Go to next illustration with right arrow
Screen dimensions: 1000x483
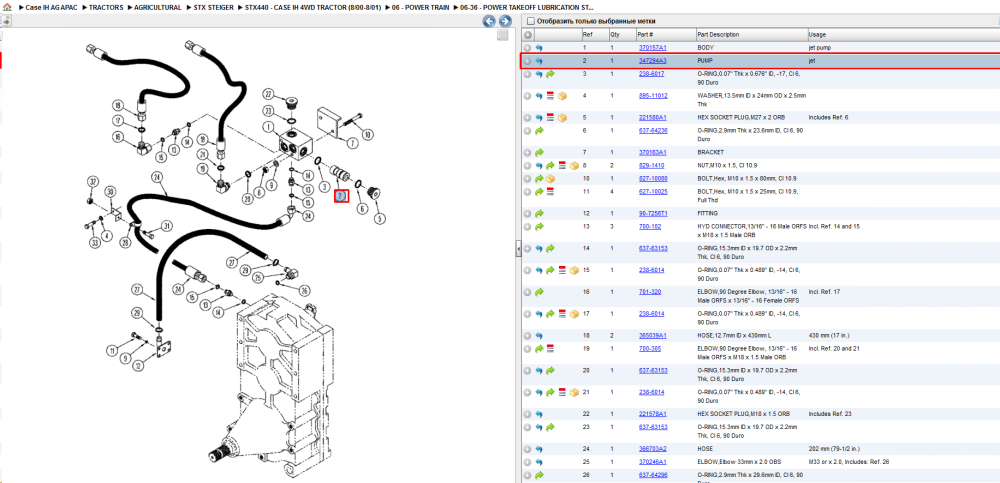pyautogui.click(x=504, y=22)
